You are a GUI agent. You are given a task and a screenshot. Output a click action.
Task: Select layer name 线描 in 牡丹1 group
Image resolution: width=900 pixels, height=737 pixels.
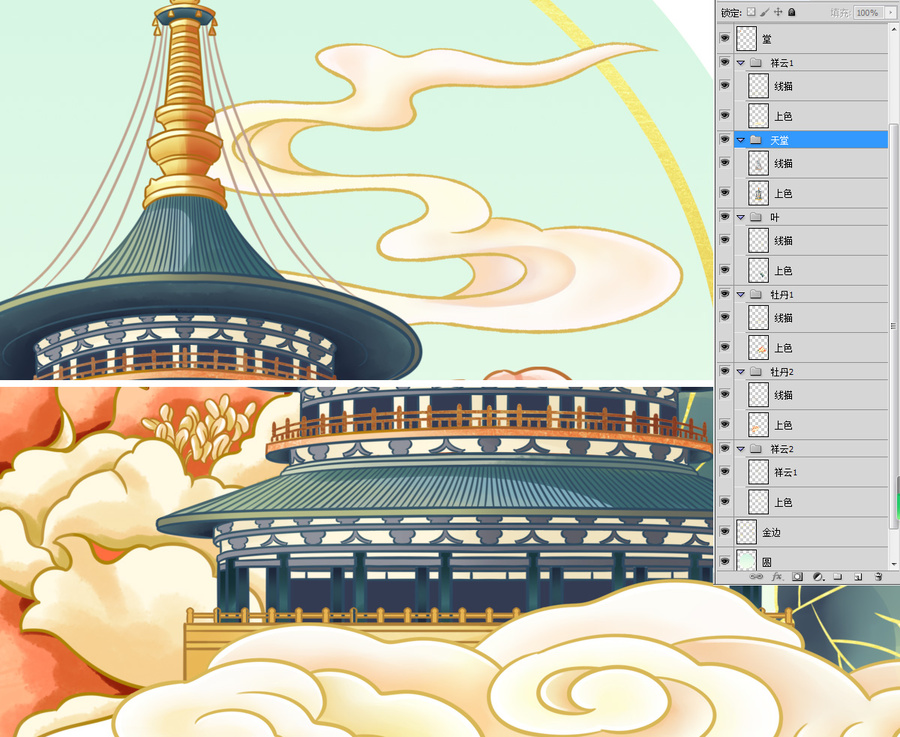pos(783,318)
